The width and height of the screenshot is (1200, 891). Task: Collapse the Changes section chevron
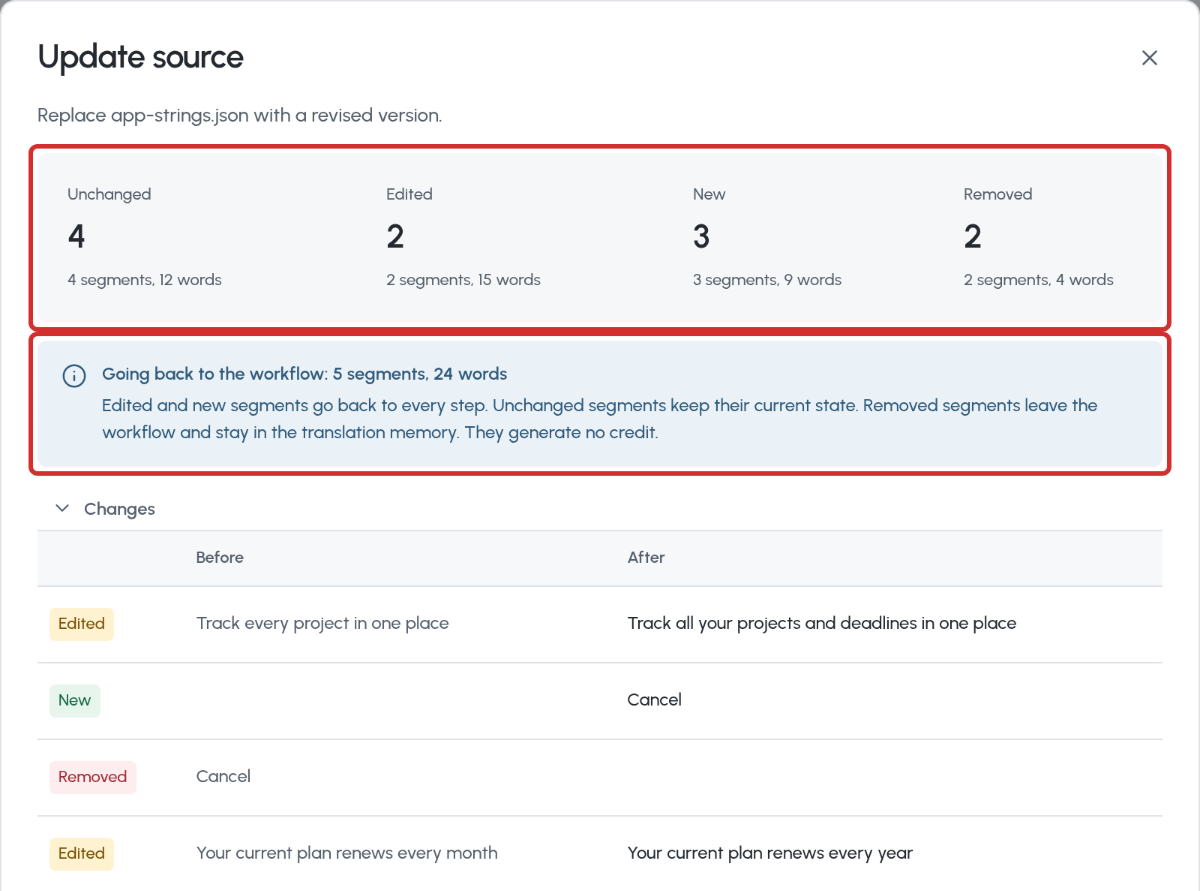click(62, 509)
